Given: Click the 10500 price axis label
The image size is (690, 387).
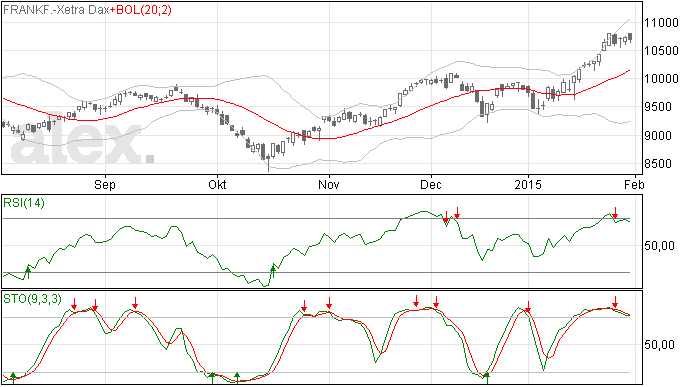Looking at the screenshot, I should pos(661,51).
